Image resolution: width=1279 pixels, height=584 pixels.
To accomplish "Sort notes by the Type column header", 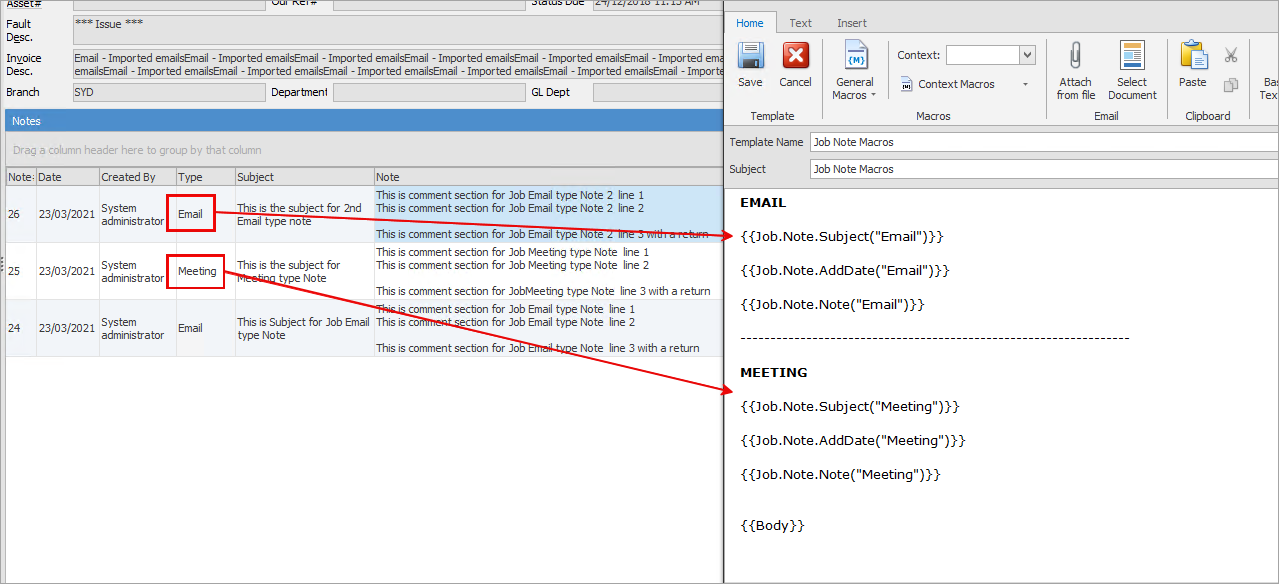I will click(x=205, y=177).
